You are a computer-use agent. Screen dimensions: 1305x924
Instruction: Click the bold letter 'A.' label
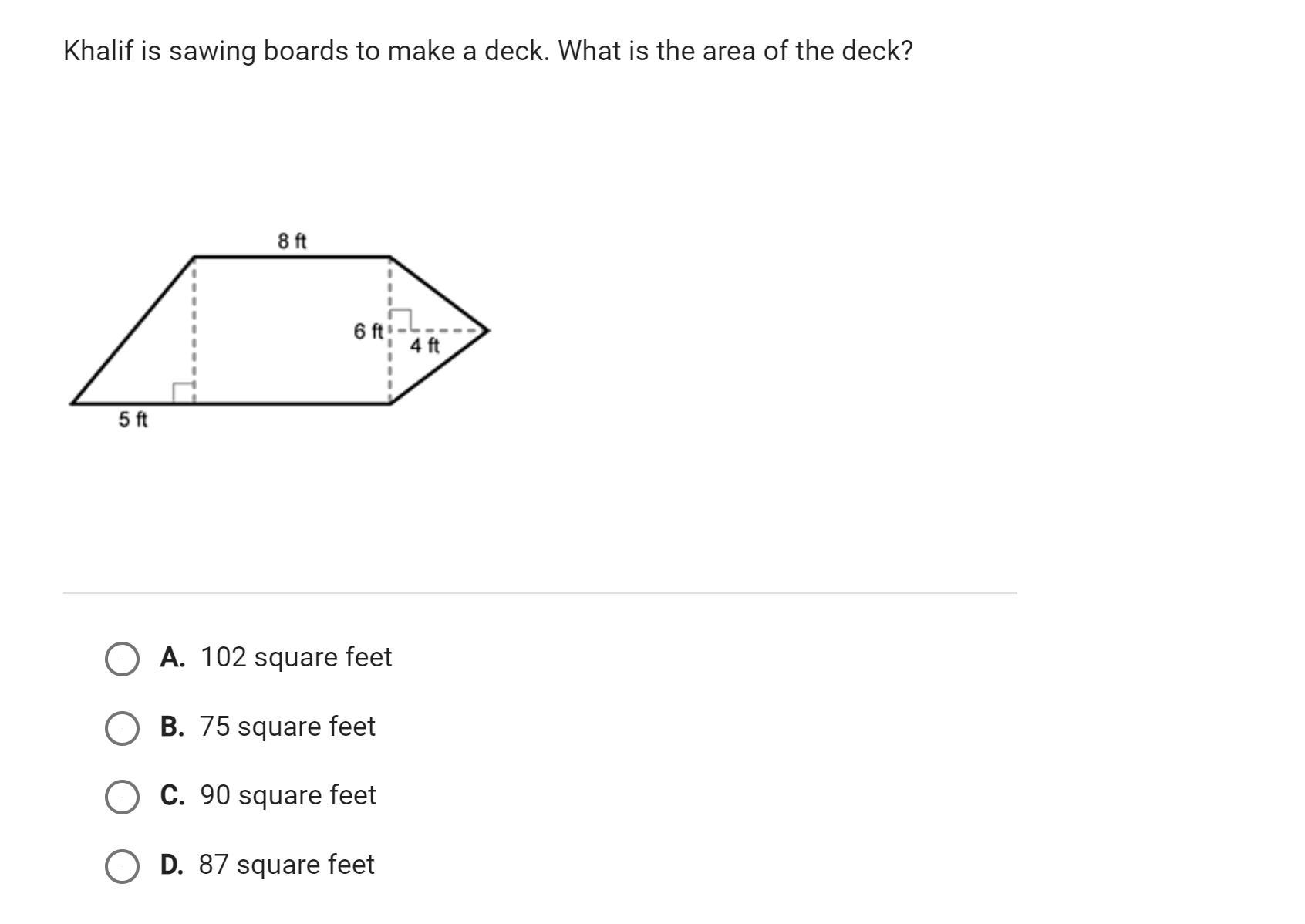pos(173,657)
